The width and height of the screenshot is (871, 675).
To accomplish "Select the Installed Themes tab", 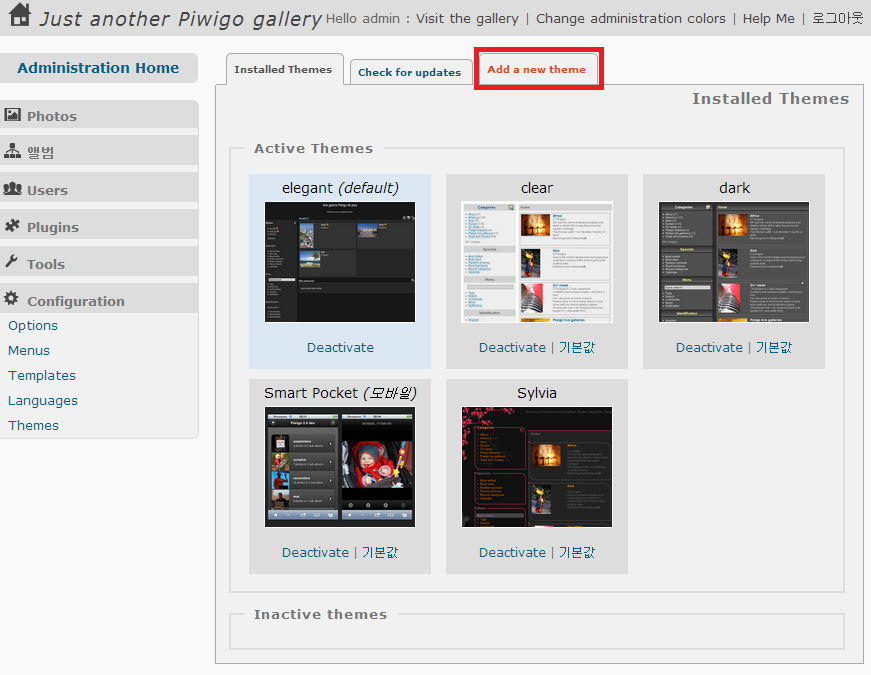I will click(283, 70).
